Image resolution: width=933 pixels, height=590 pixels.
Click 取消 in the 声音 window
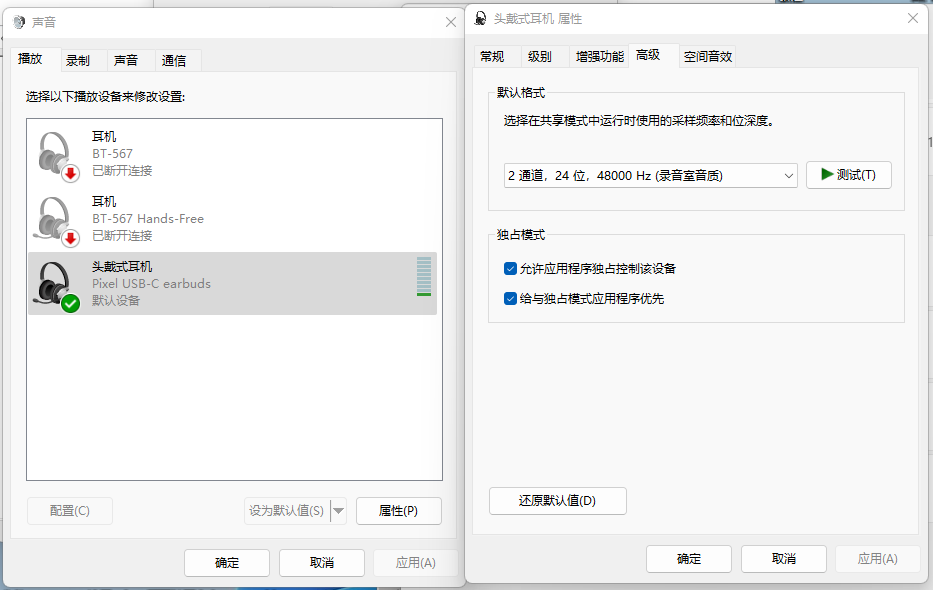coord(322,563)
